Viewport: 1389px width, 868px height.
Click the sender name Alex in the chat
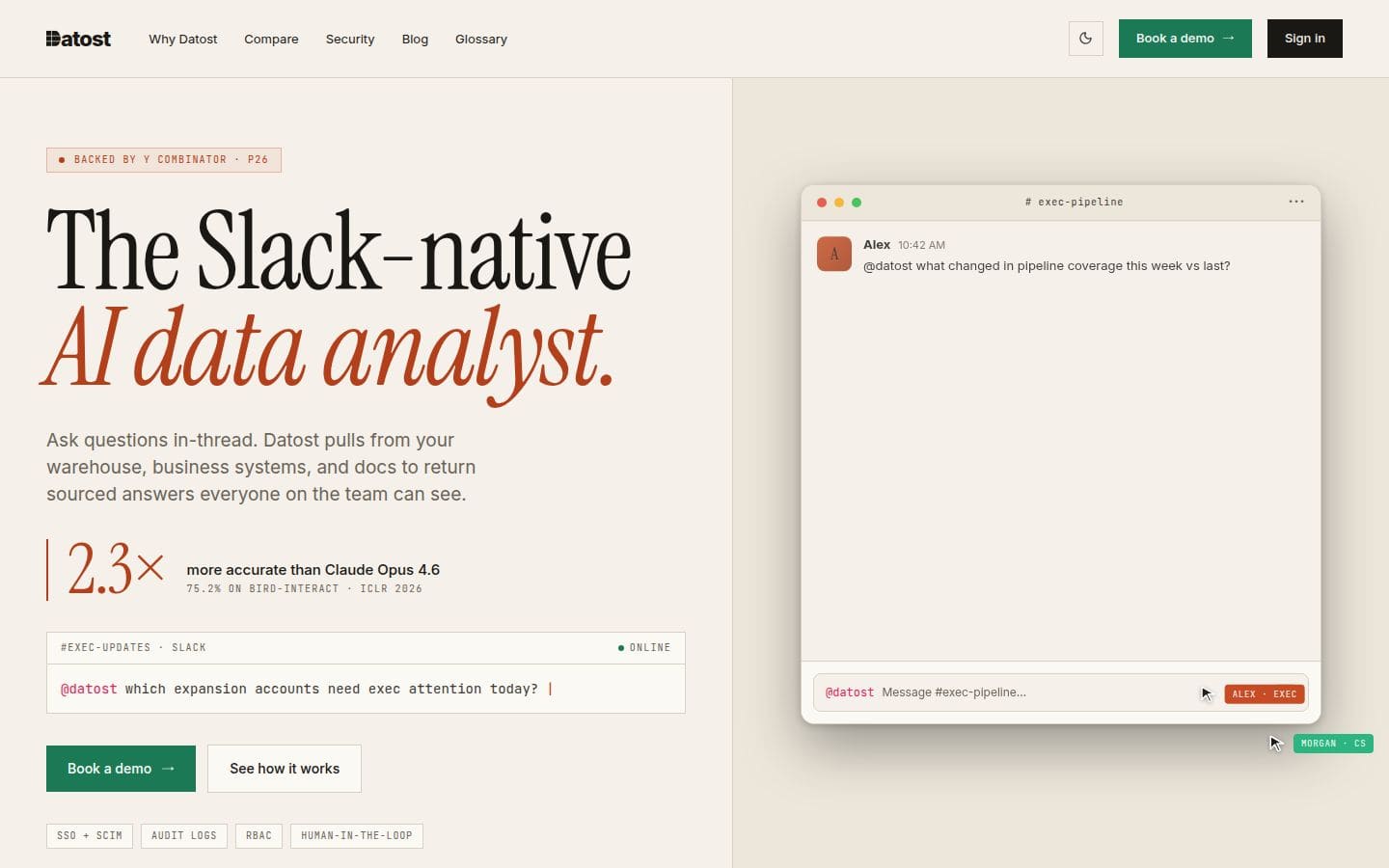click(877, 245)
